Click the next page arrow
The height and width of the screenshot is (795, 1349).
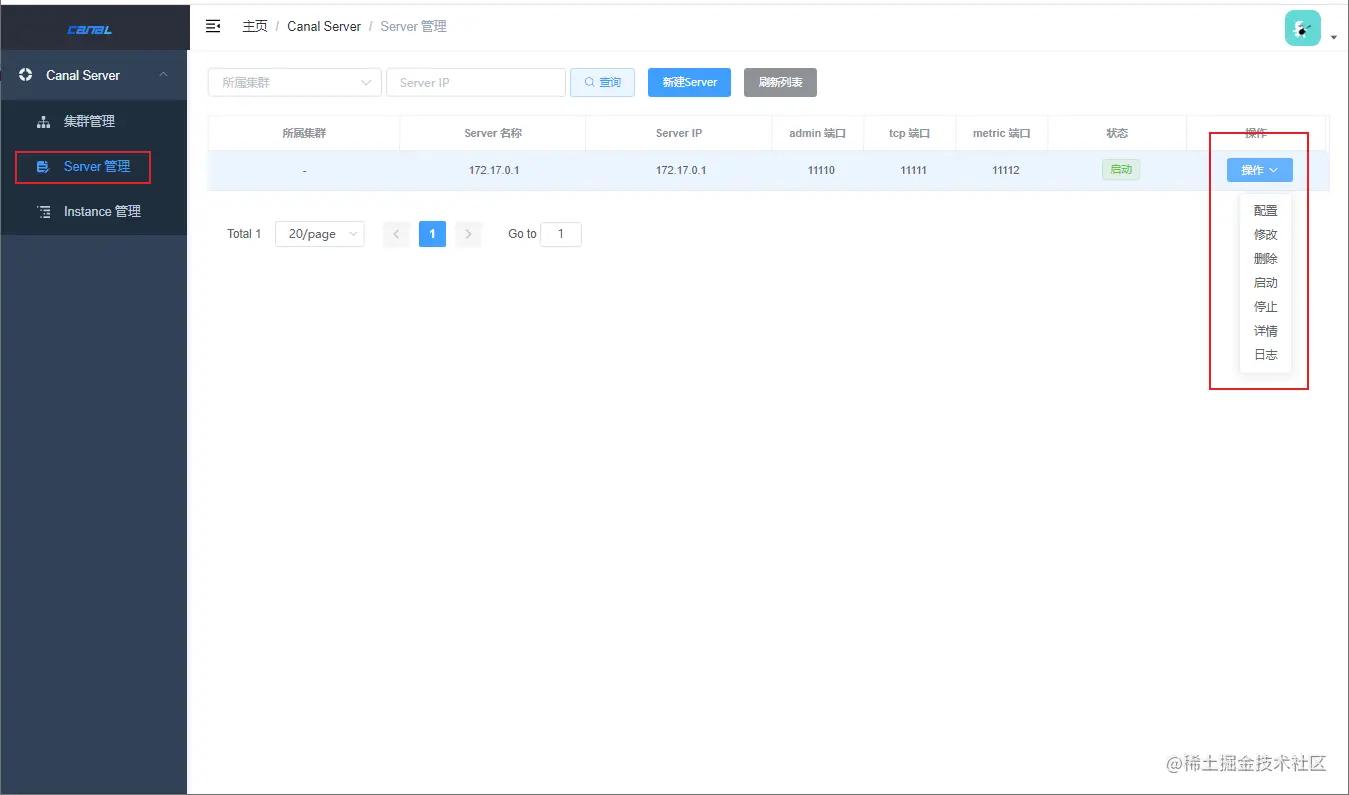click(468, 234)
